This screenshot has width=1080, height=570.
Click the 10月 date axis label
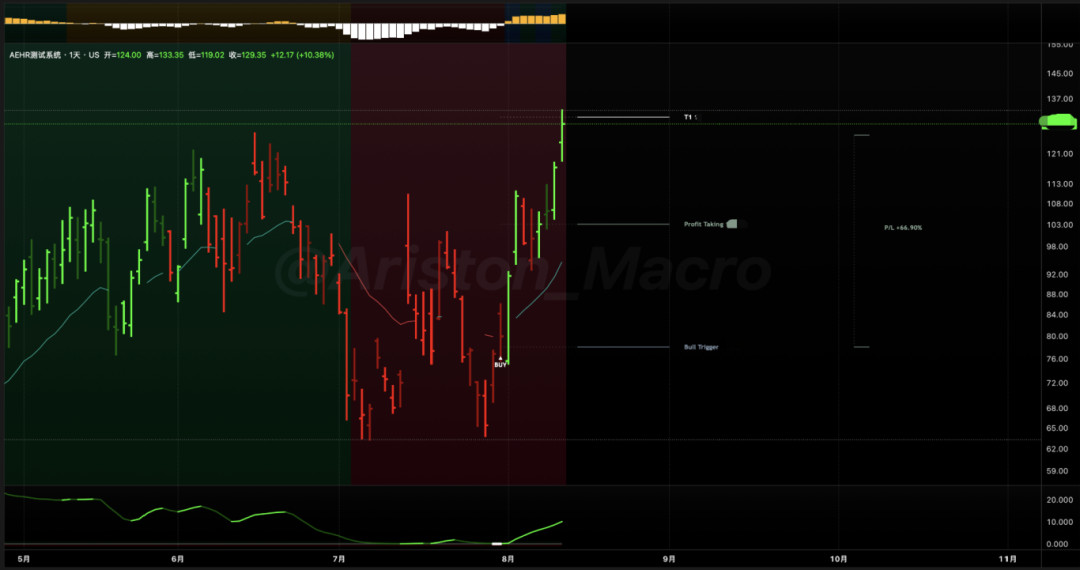(x=838, y=558)
